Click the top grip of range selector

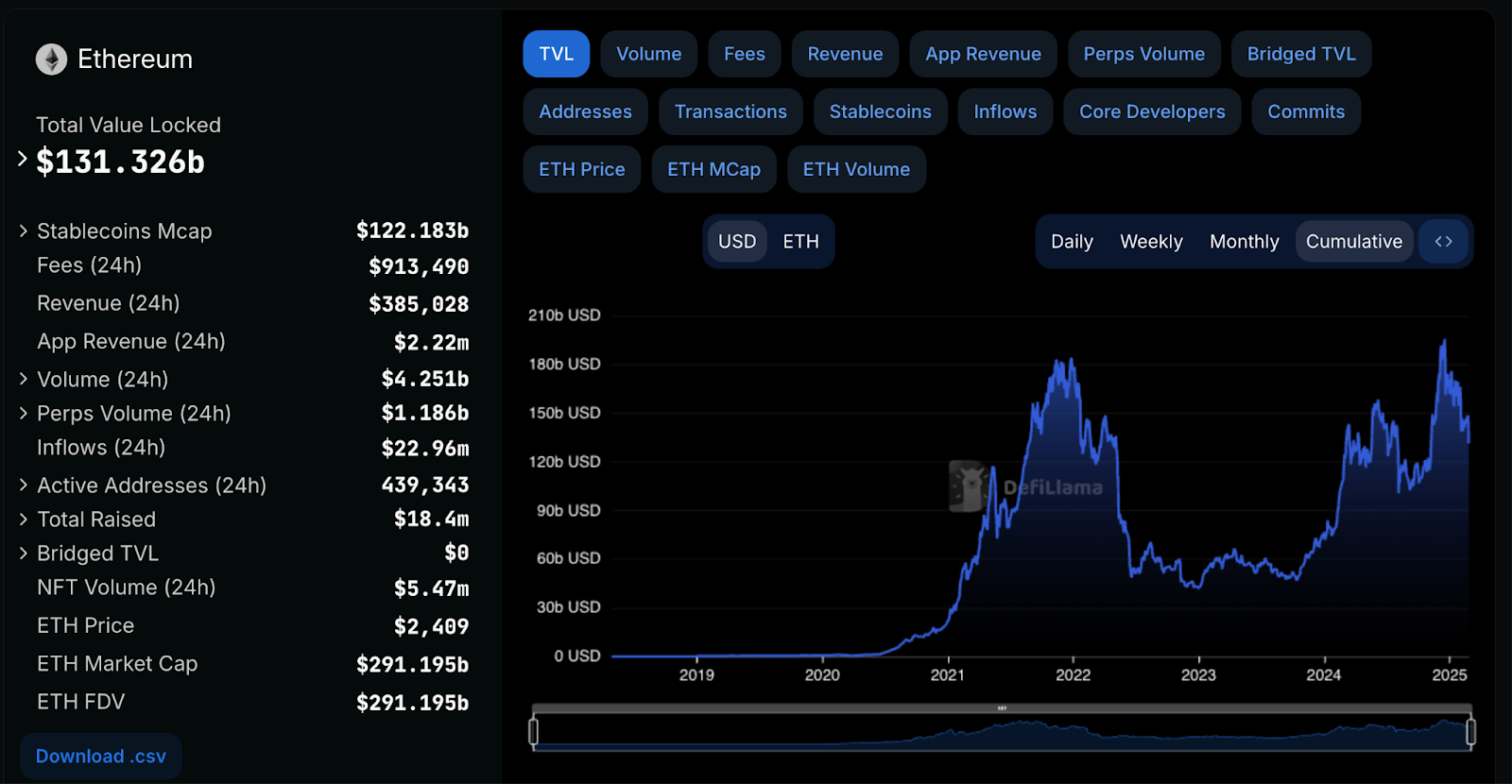tap(1002, 707)
